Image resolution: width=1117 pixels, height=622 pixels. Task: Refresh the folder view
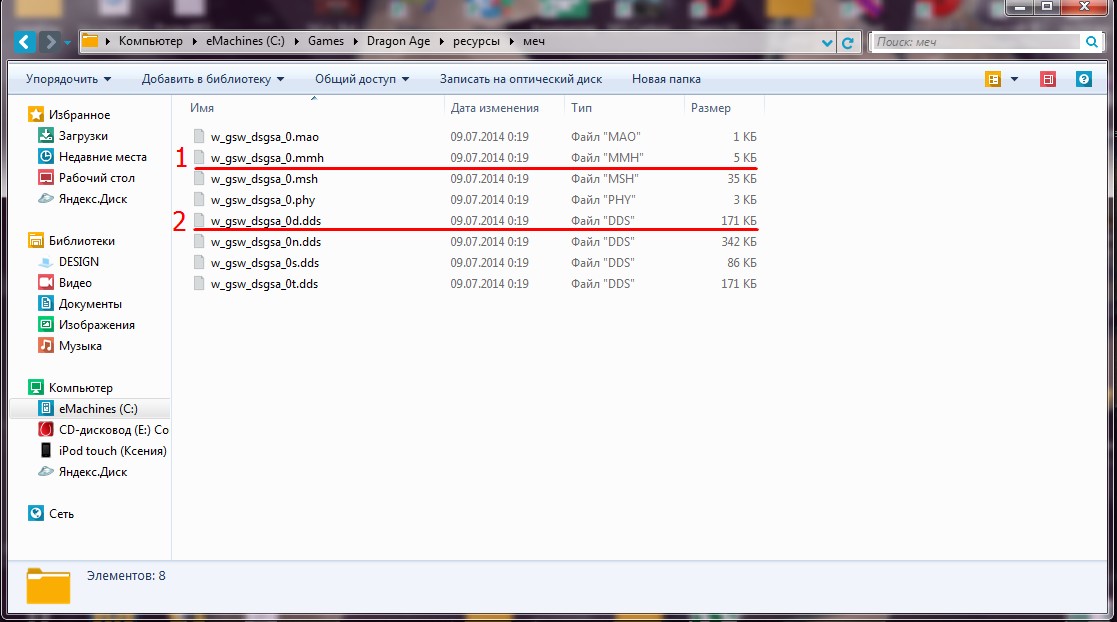click(848, 43)
